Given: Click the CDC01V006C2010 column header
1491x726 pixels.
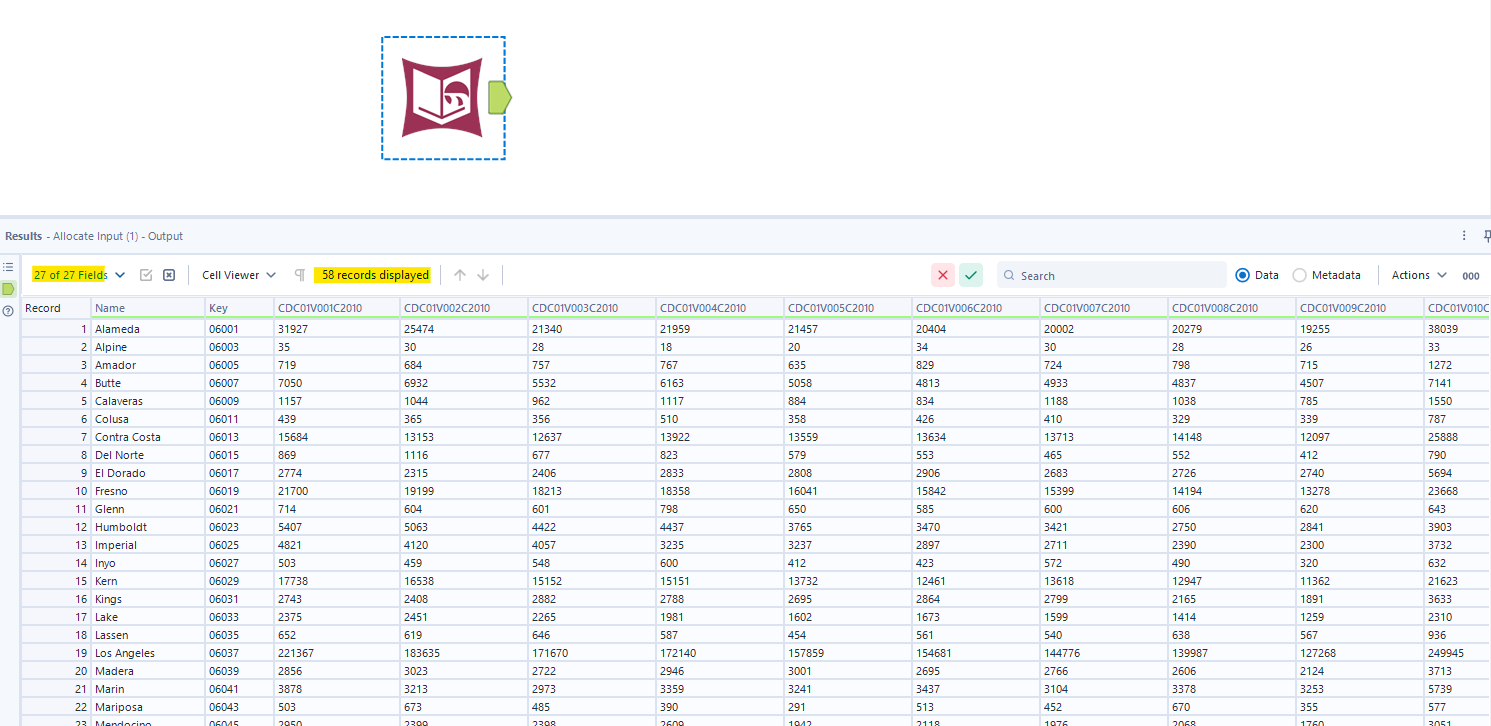Looking at the screenshot, I should 976,308.
